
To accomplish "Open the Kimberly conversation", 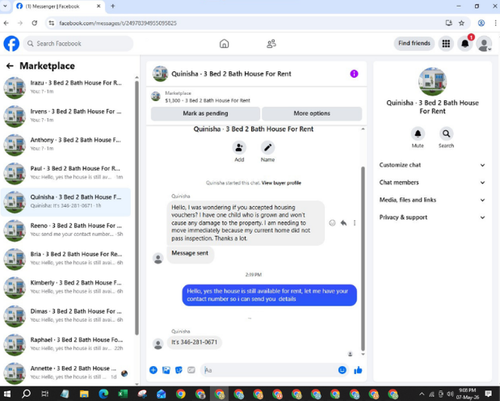I will [66, 287].
